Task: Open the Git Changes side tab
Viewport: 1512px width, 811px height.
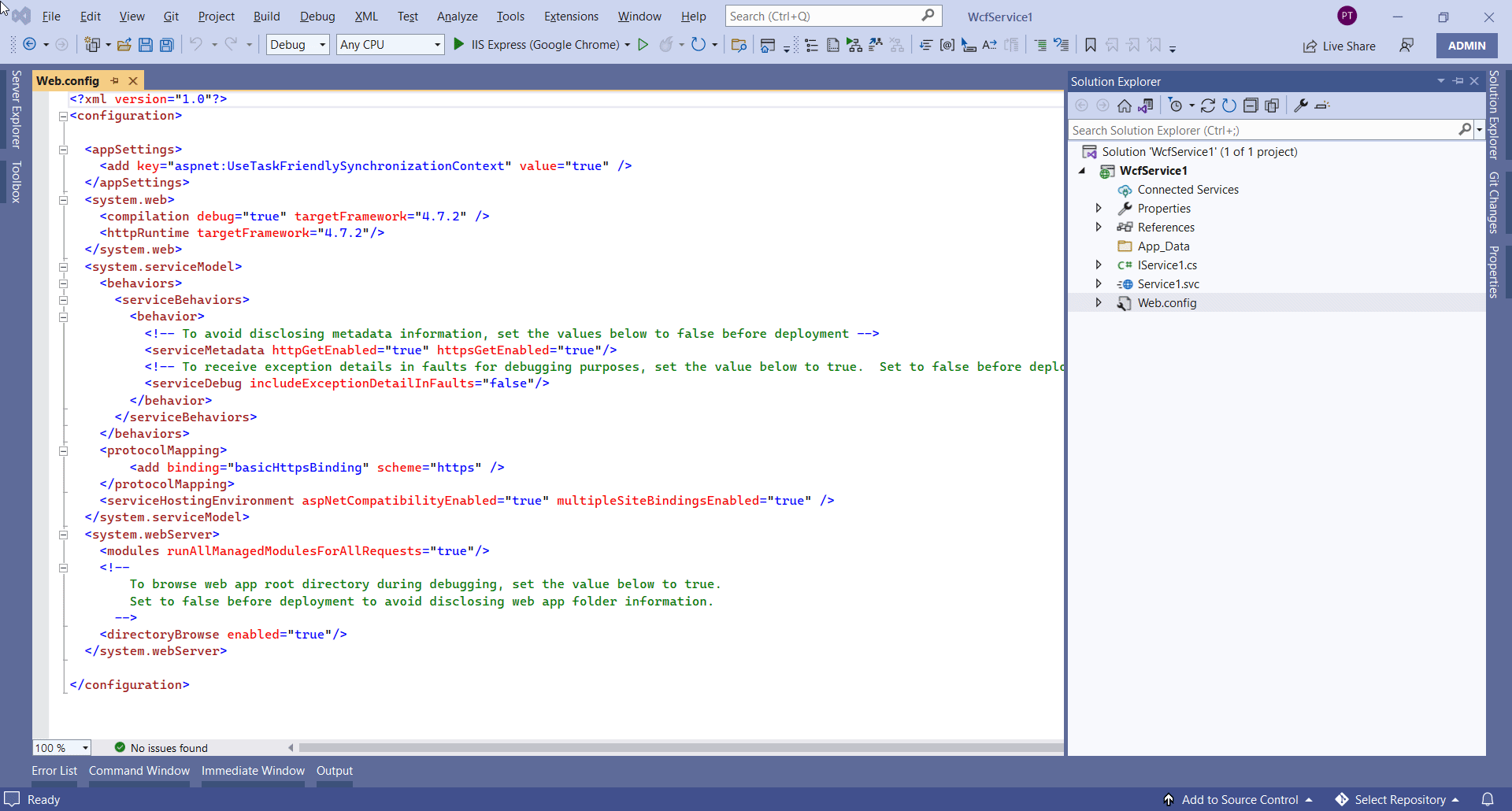Action: pos(1494,202)
